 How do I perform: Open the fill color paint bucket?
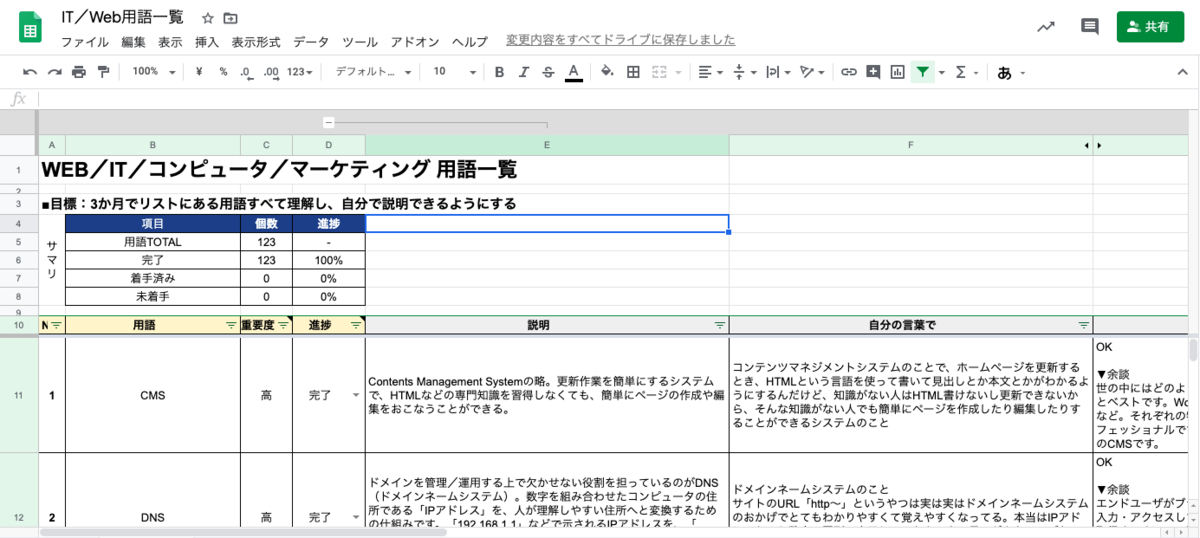[x=607, y=72]
